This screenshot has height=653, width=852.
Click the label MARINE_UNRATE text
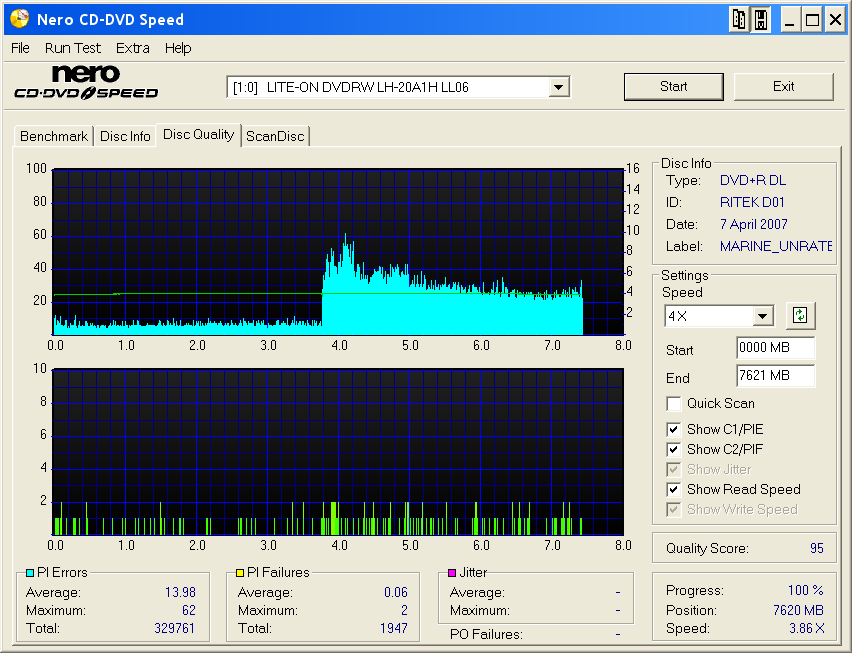(775, 247)
